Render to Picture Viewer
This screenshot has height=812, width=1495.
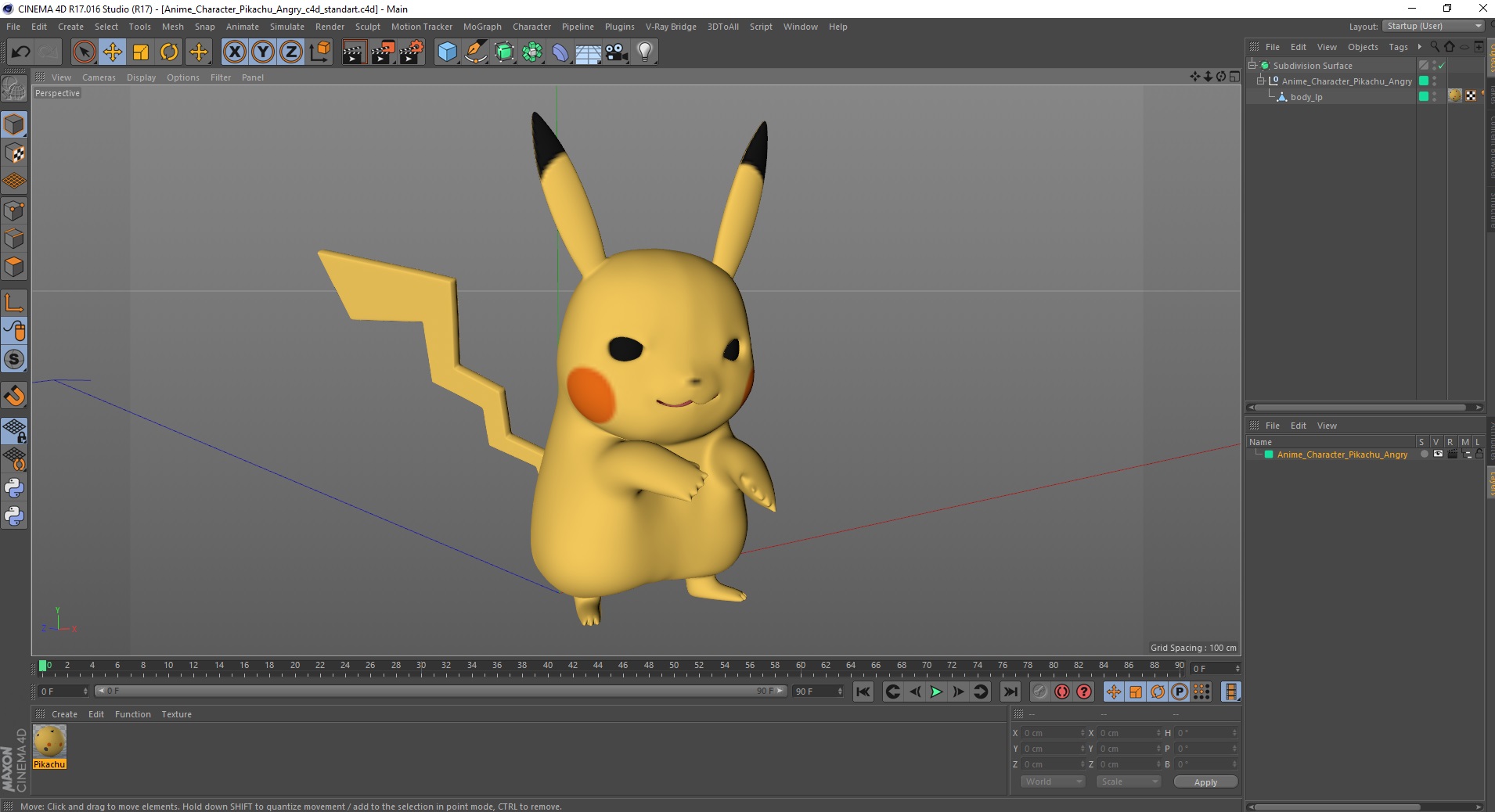[383, 52]
